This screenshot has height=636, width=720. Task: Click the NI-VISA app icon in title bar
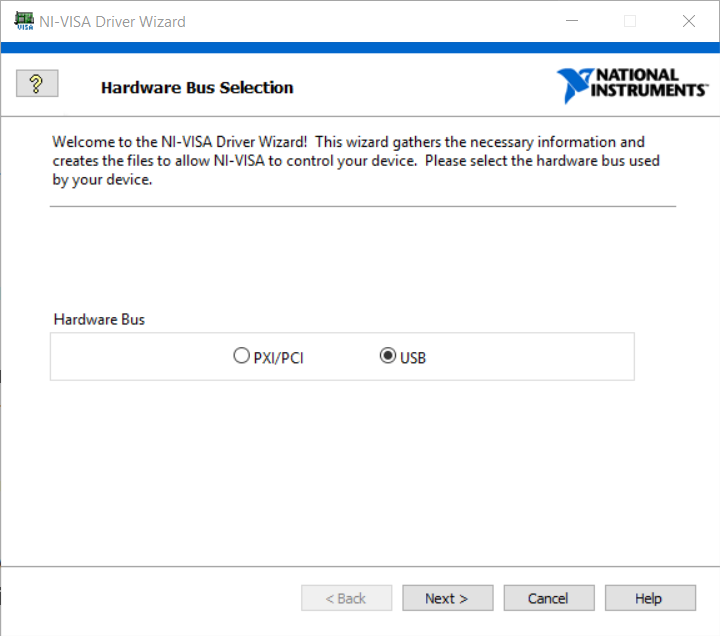coord(23,21)
